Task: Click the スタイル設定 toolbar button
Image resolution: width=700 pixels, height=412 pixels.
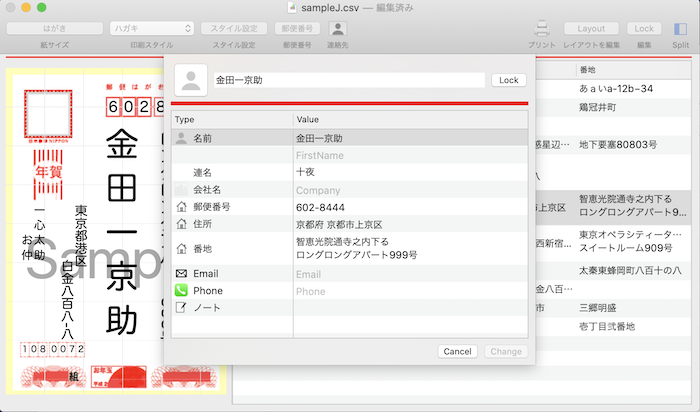Action: pos(234,29)
